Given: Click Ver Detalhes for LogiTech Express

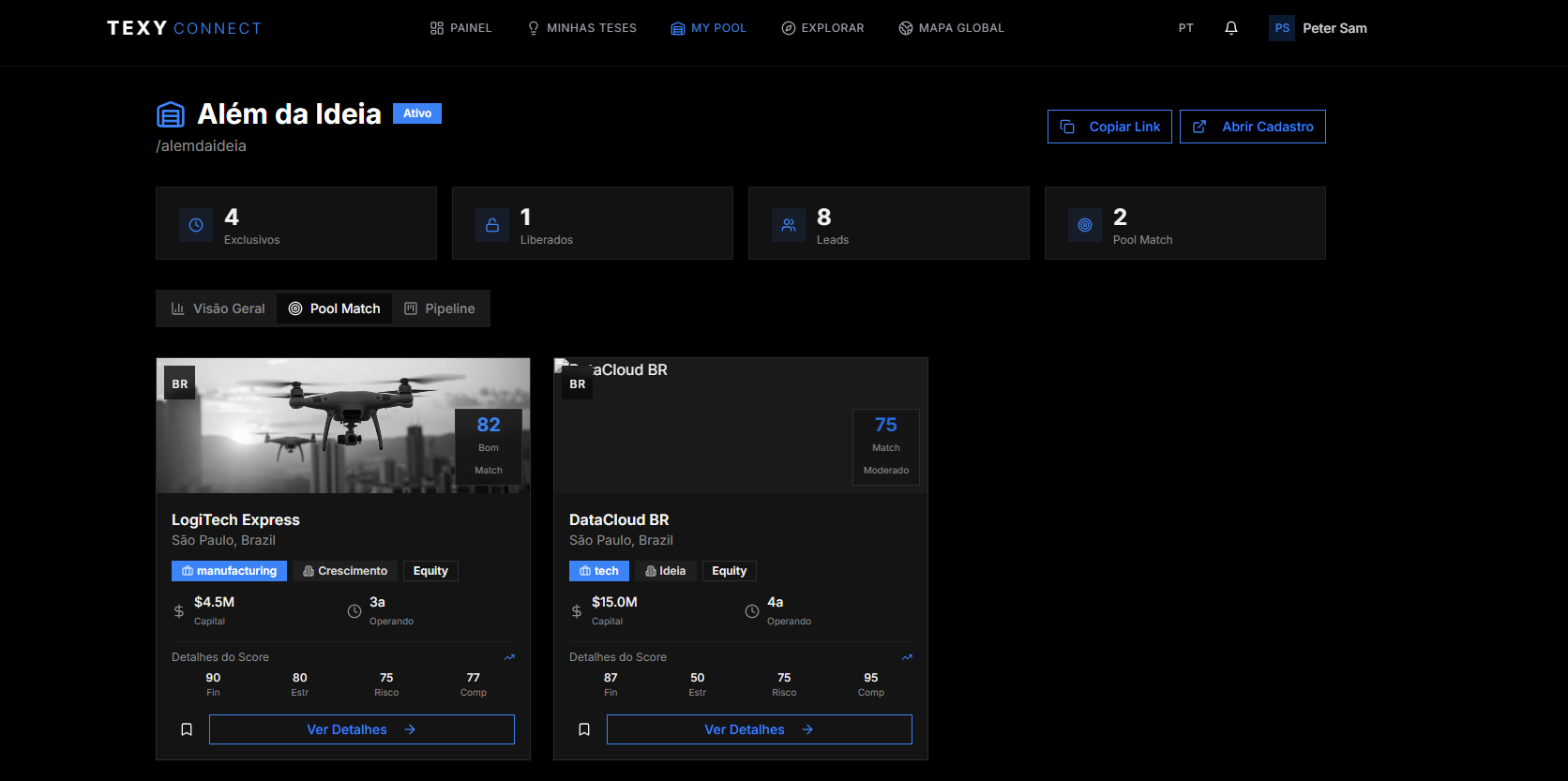Looking at the screenshot, I should pos(362,729).
